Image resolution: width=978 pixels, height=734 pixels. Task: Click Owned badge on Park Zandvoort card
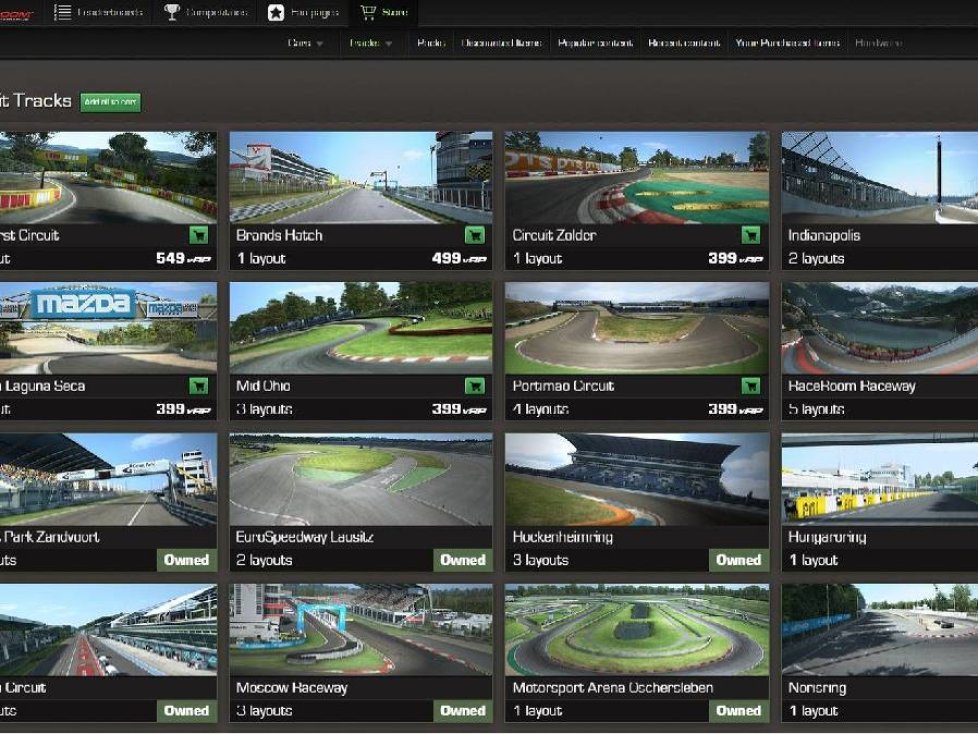click(186, 560)
